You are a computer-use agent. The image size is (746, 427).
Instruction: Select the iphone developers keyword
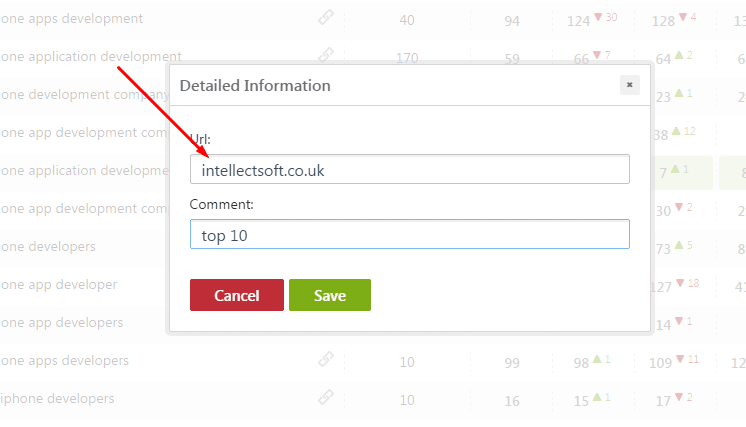(x=57, y=398)
